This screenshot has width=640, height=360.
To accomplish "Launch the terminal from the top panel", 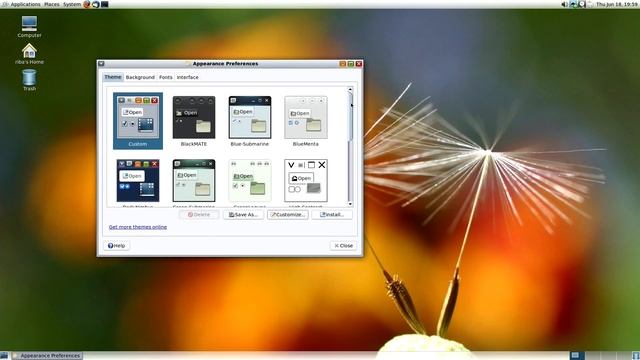I will click(105, 4).
